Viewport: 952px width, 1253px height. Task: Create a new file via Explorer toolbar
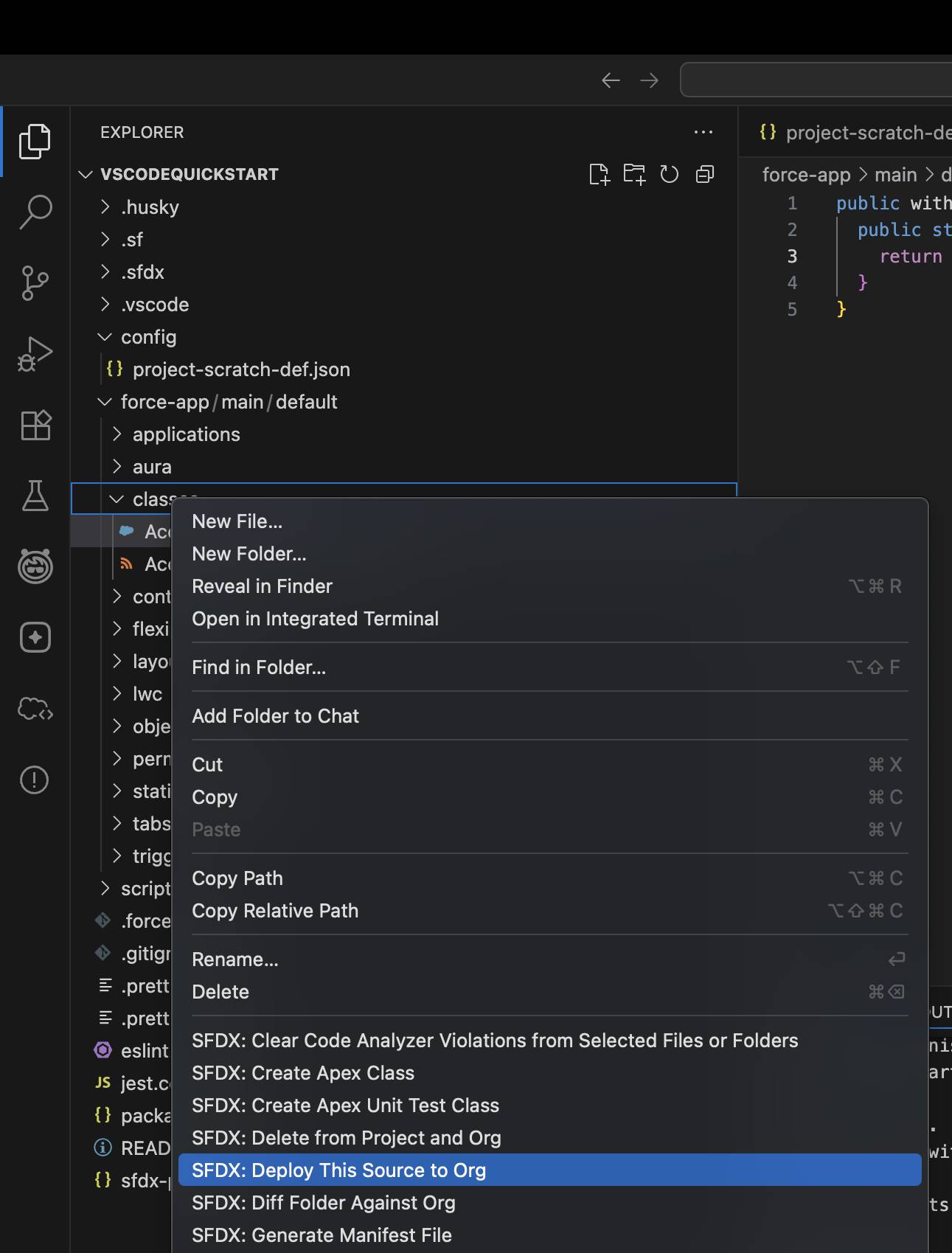click(x=599, y=174)
